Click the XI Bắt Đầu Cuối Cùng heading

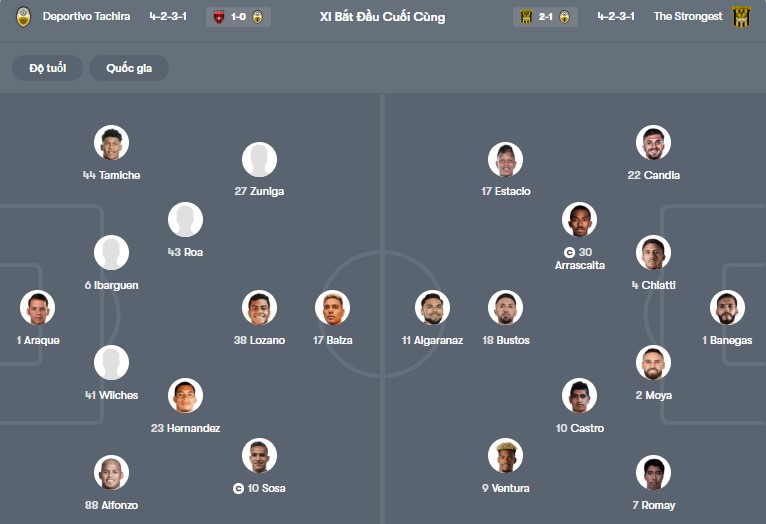click(382, 17)
